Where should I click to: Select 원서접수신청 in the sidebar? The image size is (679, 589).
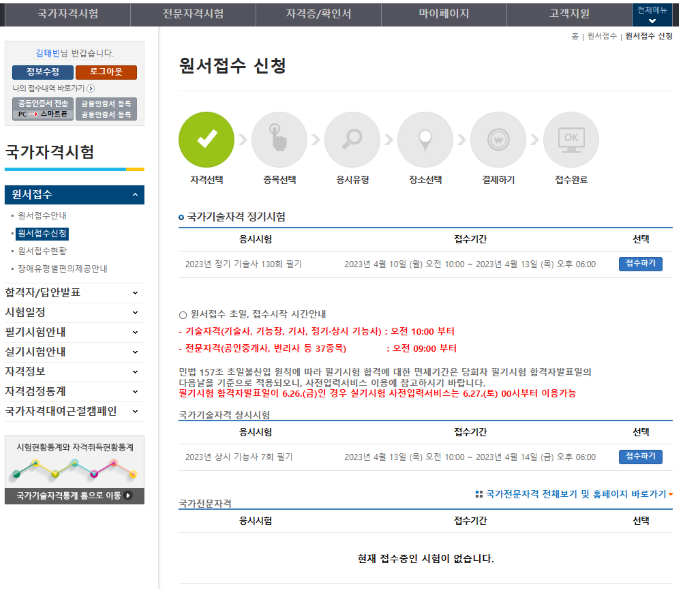pyautogui.click(x=42, y=233)
